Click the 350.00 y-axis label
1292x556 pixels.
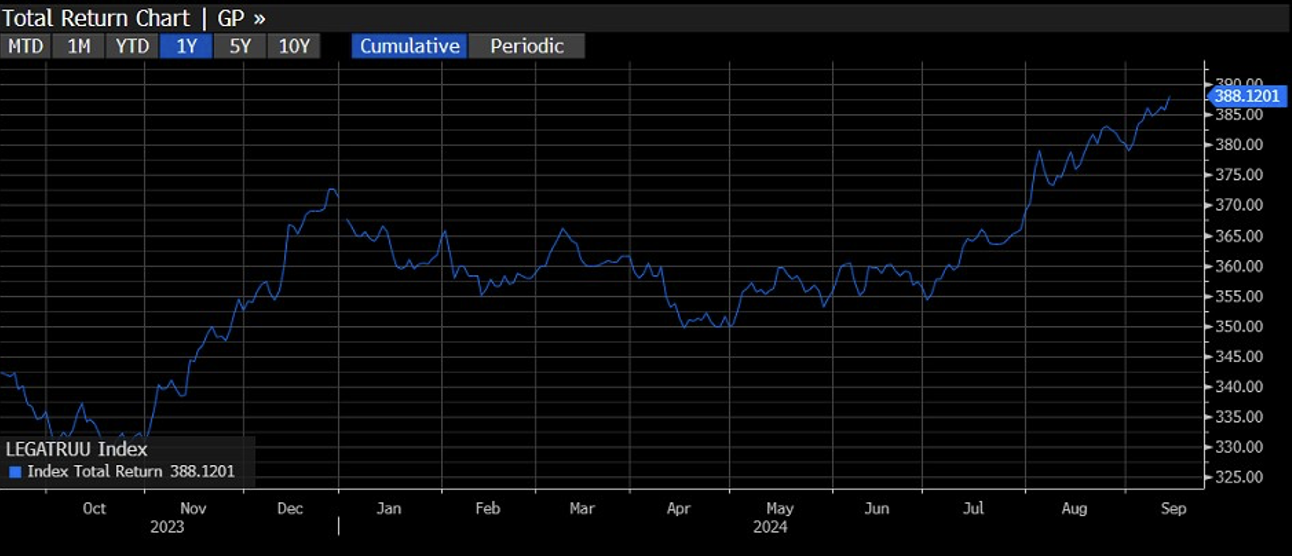(x=1239, y=326)
